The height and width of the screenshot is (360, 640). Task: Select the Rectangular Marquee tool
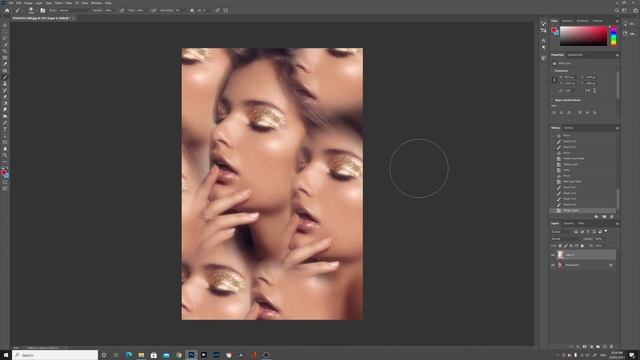coord(5,31)
